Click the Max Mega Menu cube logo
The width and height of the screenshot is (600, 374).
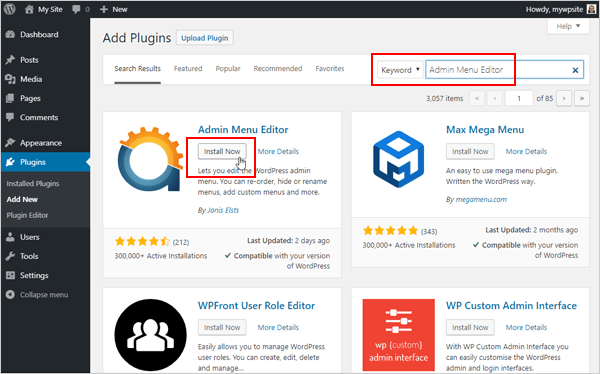coord(399,159)
